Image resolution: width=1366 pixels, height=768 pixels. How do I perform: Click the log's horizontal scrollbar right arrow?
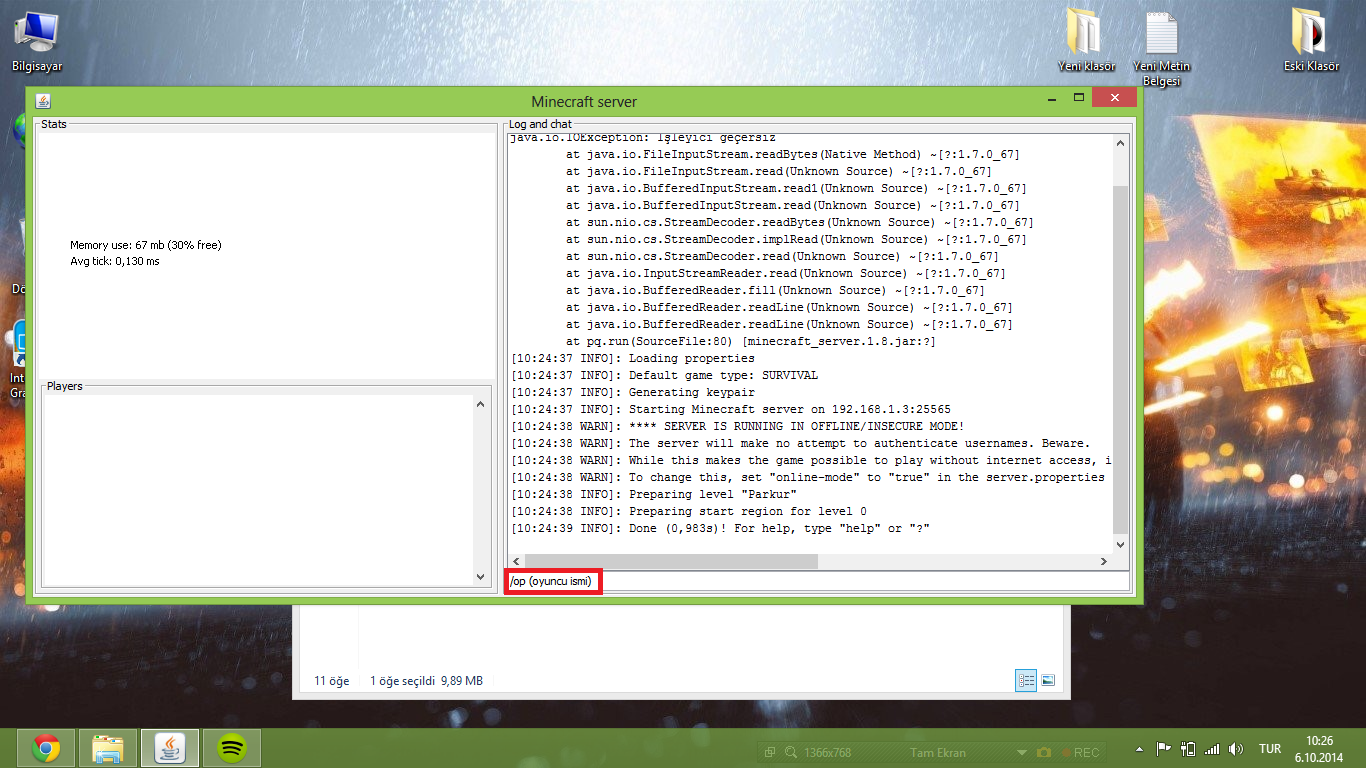click(x=1103, y=561)
